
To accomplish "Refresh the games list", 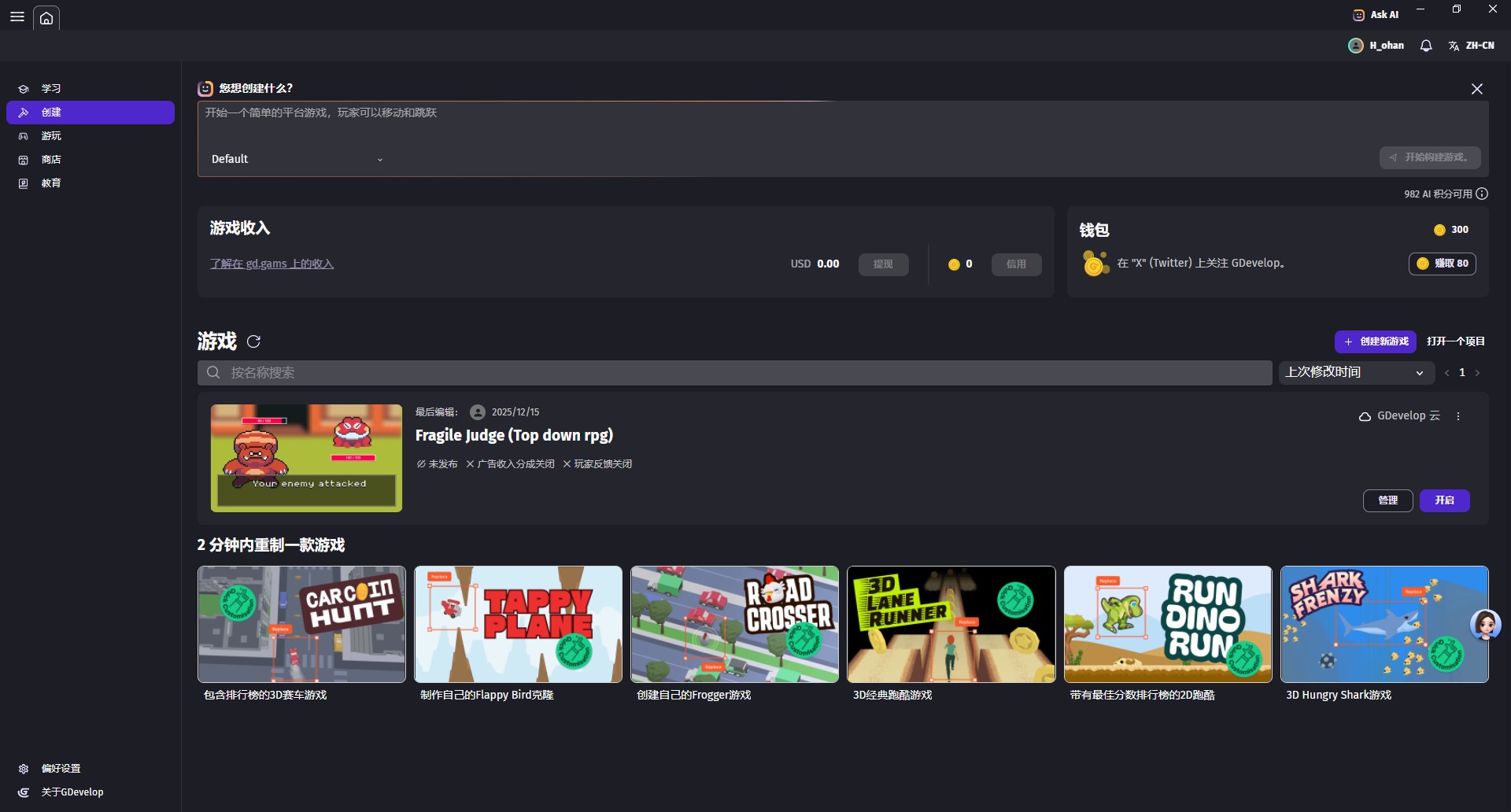I will (x=253, y=341).
